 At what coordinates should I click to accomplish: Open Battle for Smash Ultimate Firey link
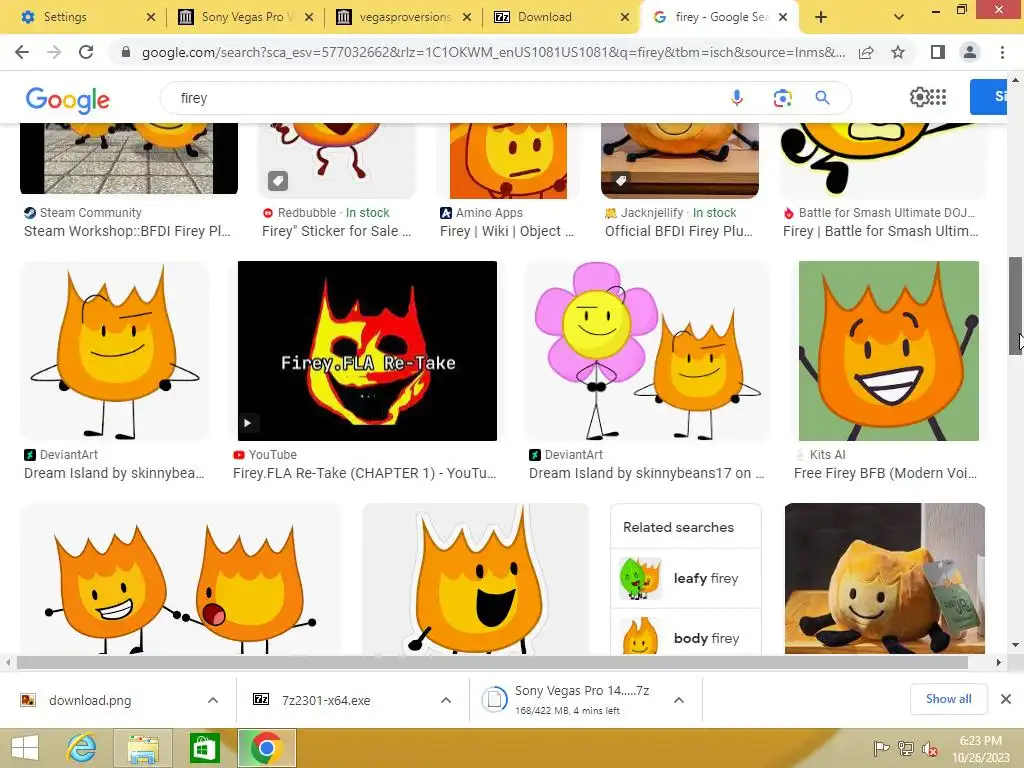(x=880, y=231)
